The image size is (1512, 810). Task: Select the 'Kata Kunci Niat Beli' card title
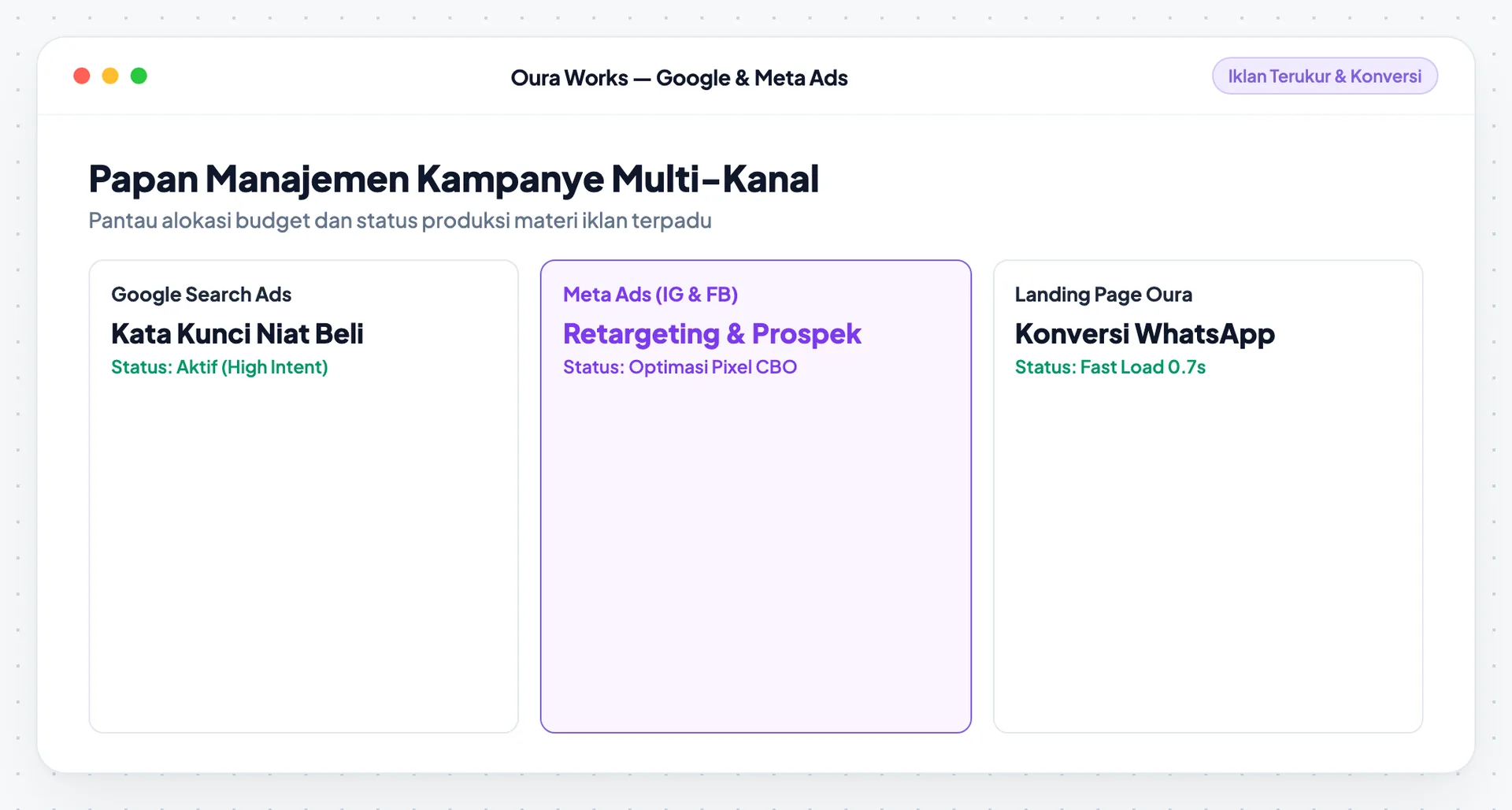click(237, 334)
